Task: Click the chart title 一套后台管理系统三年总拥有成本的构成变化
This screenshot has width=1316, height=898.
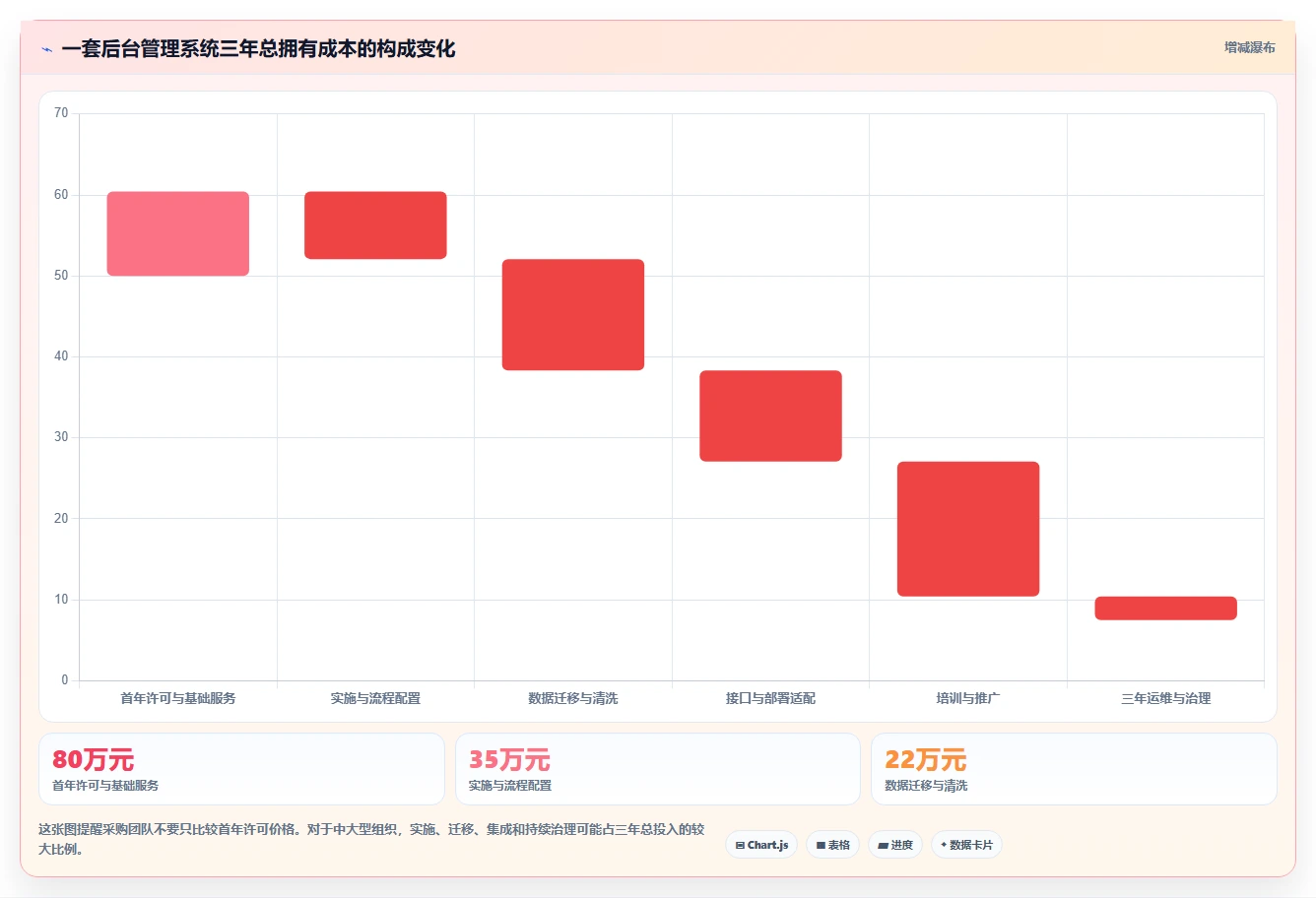Action: [258, 48]
